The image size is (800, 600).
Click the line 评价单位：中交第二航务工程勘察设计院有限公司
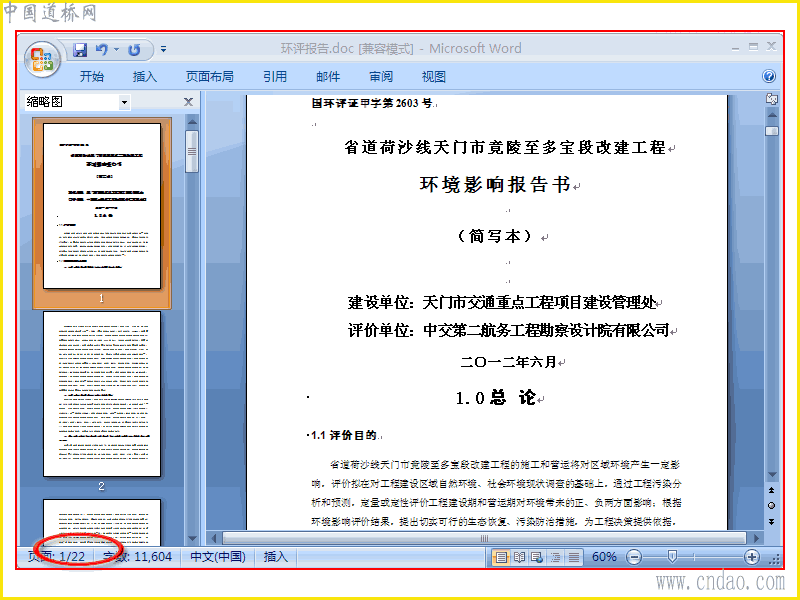[508, 331]
